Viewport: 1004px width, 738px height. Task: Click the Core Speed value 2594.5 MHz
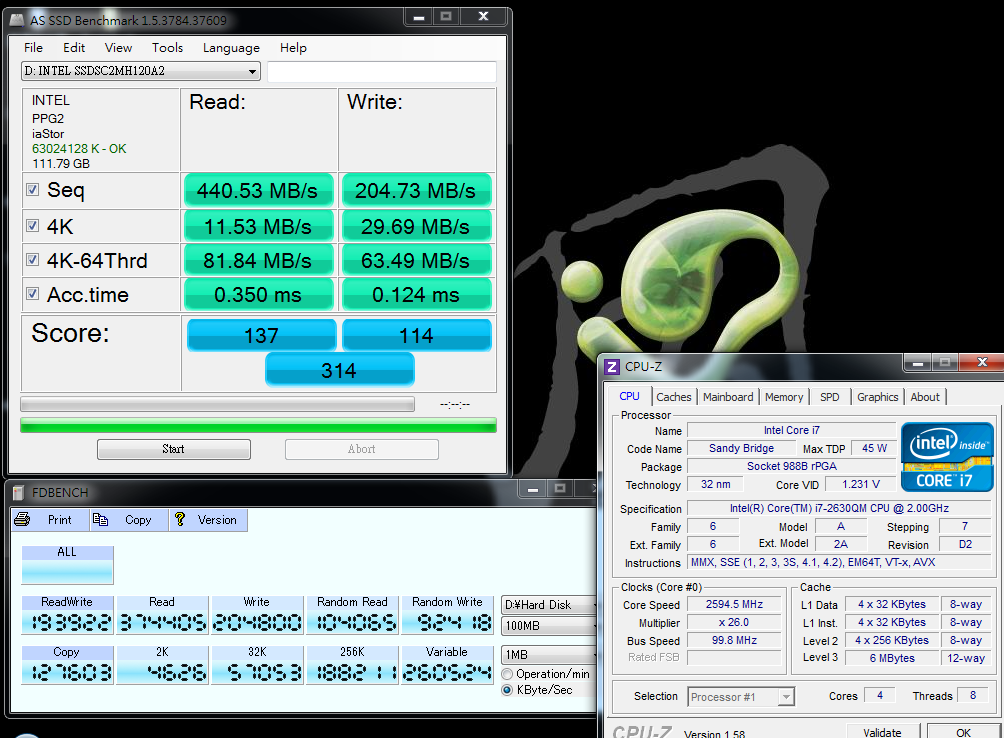click(x=734, y=604)
